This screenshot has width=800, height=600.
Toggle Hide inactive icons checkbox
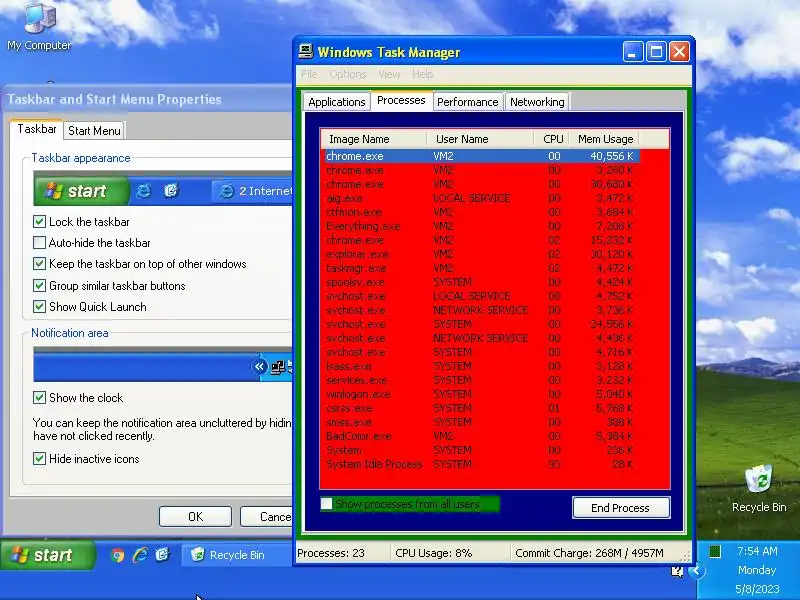click(x=39, y=458)
